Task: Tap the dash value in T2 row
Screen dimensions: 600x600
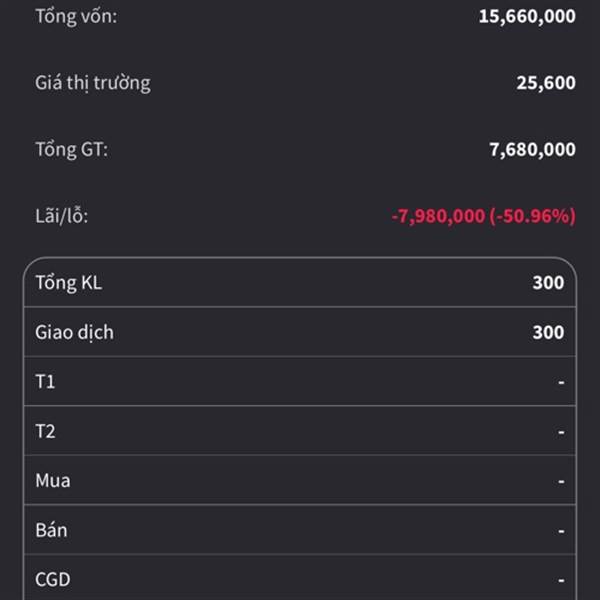Action: (x=561, y=432)
